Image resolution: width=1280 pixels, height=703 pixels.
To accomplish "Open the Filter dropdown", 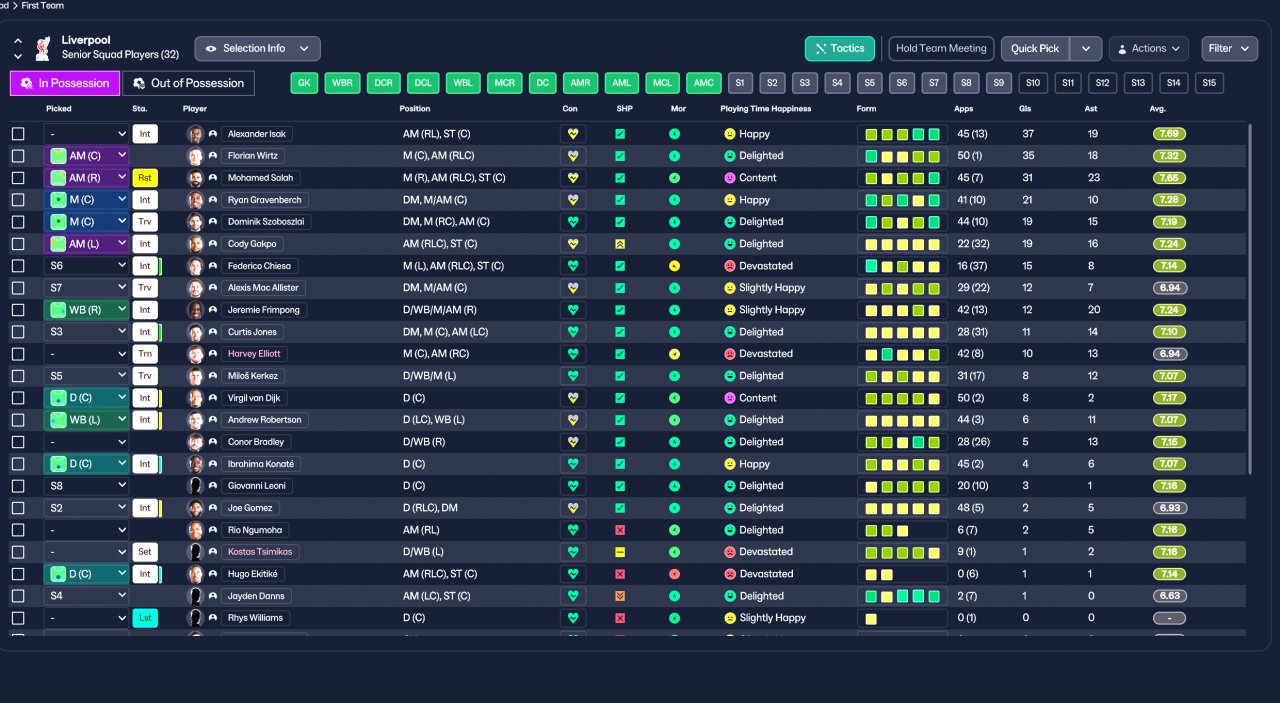I will tap(1229, 48).
